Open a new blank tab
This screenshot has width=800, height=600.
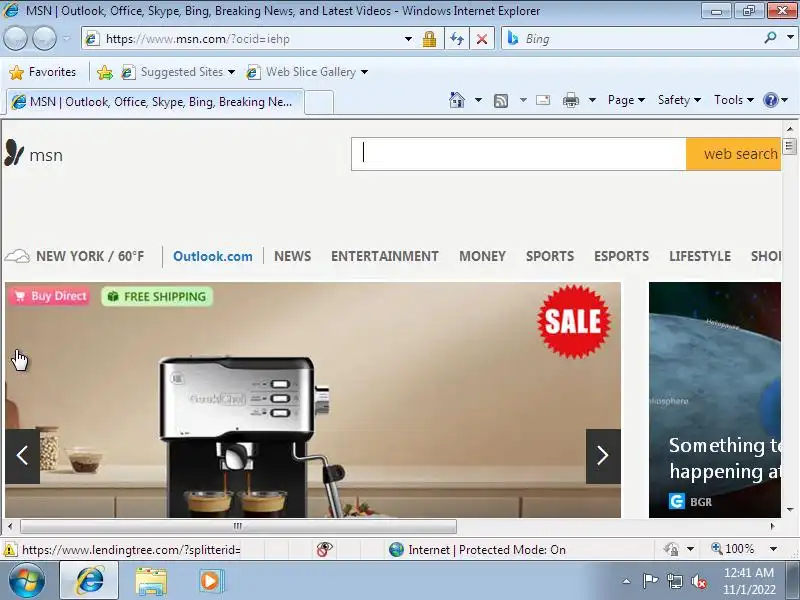click(319, 102)
